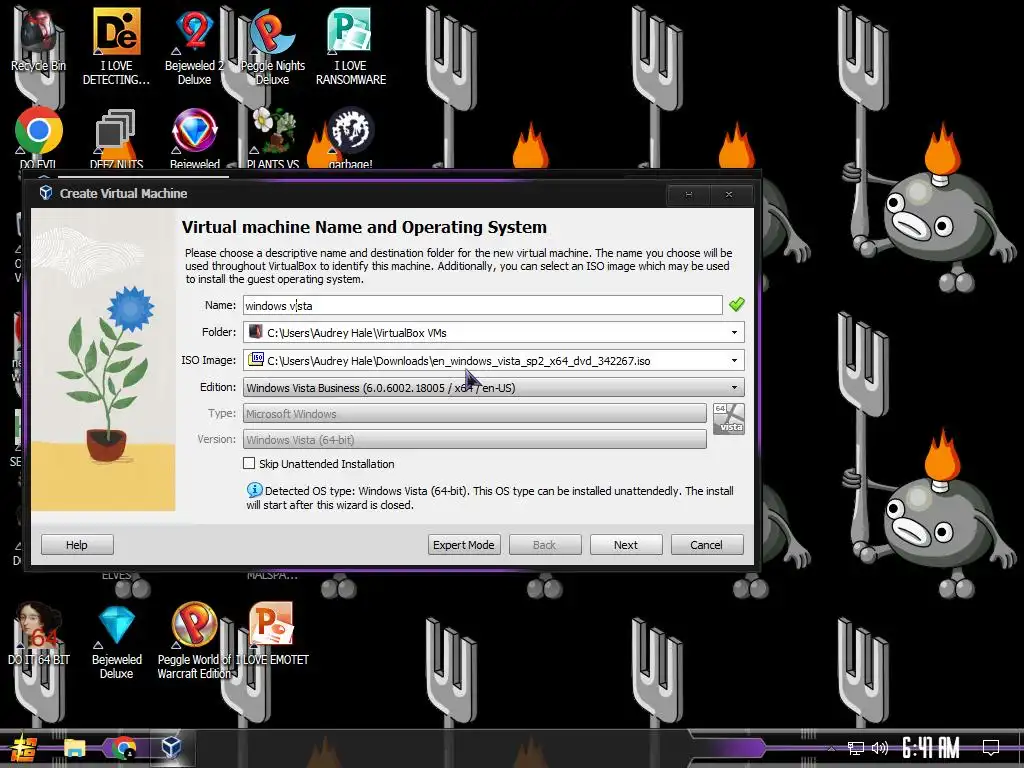Open File Explorer from the taskbar
The width and height of the screenshot is (1024, 768).
tap(74, 748)
